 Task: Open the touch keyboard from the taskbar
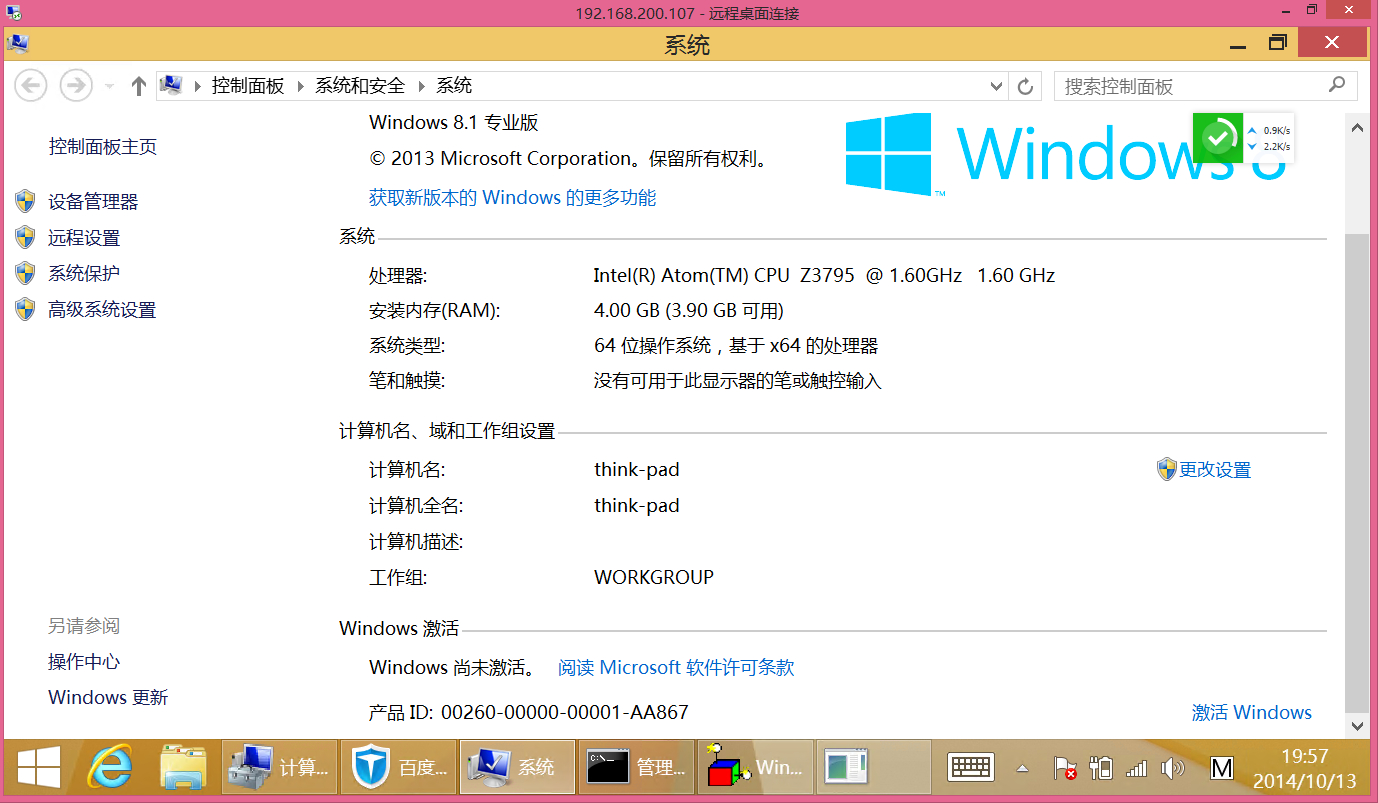pyautogui.click(x=971, y=768)
